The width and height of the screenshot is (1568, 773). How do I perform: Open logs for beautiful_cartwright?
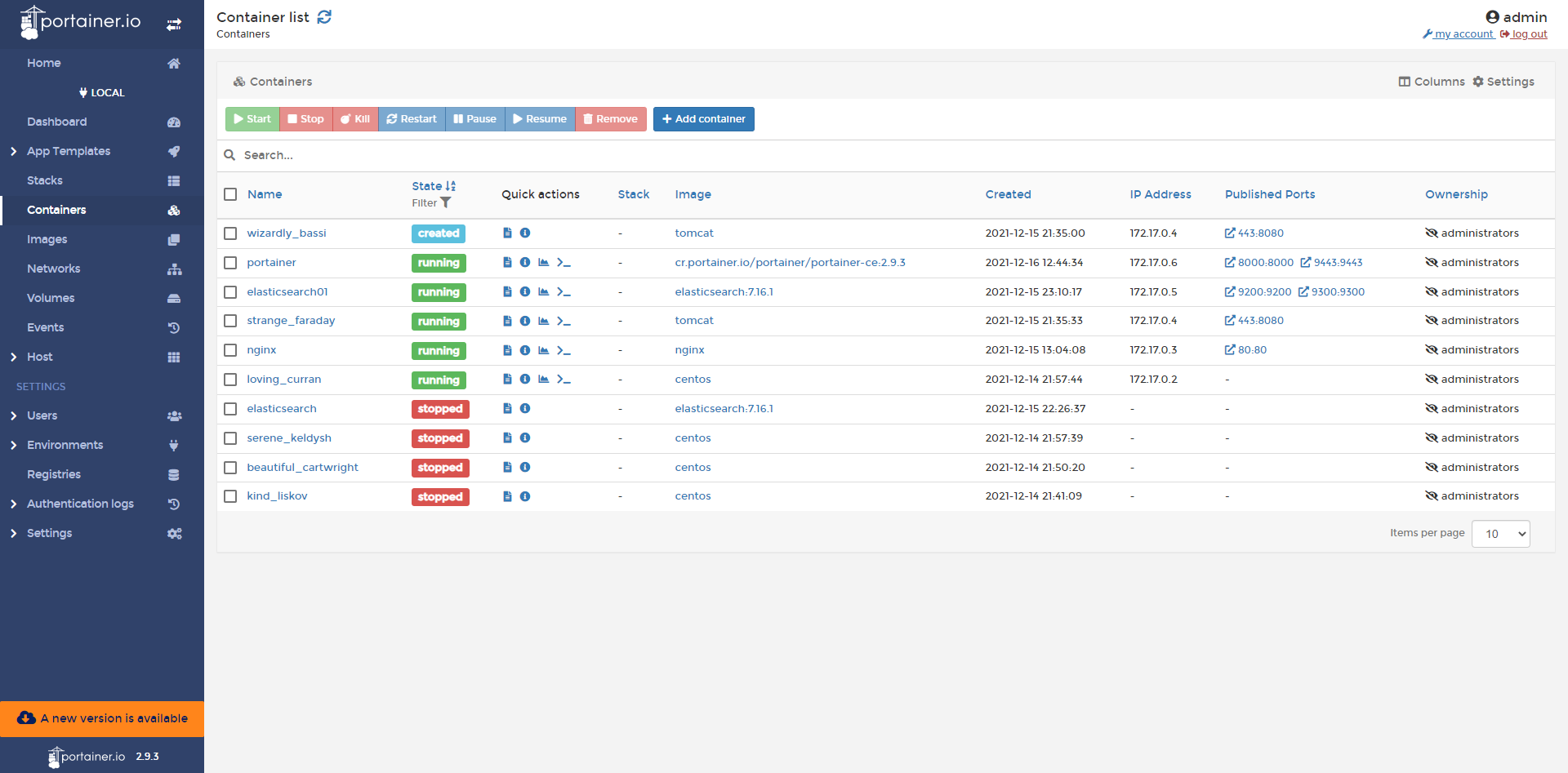[507, 468]
